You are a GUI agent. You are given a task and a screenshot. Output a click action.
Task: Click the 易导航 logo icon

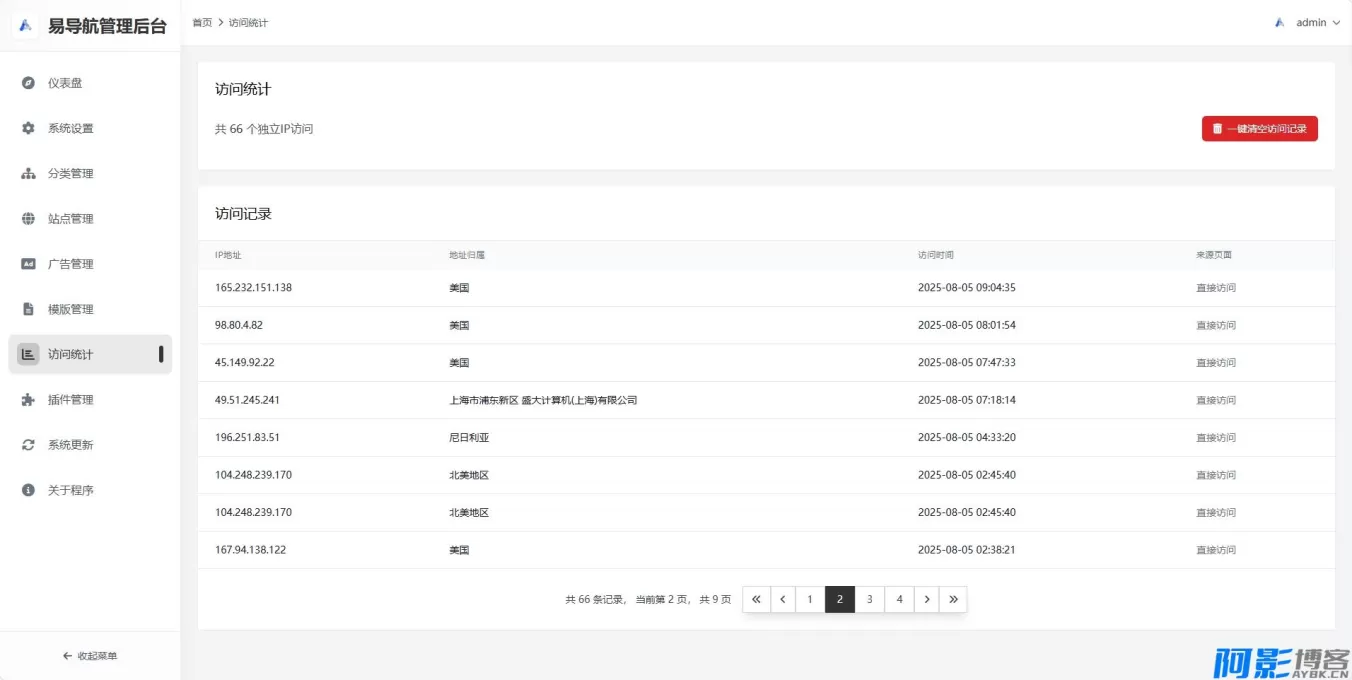(25, 25)
